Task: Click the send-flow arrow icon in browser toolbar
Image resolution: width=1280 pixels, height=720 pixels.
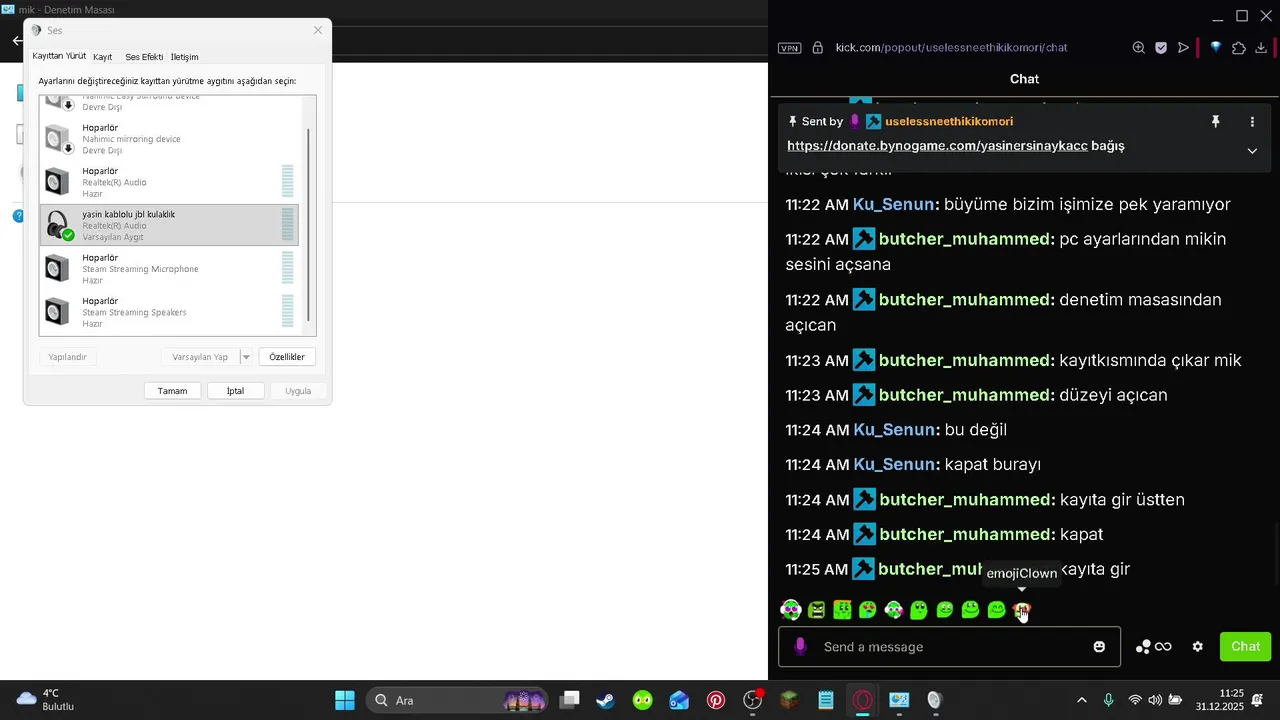Action: (x=1183, y=47)
